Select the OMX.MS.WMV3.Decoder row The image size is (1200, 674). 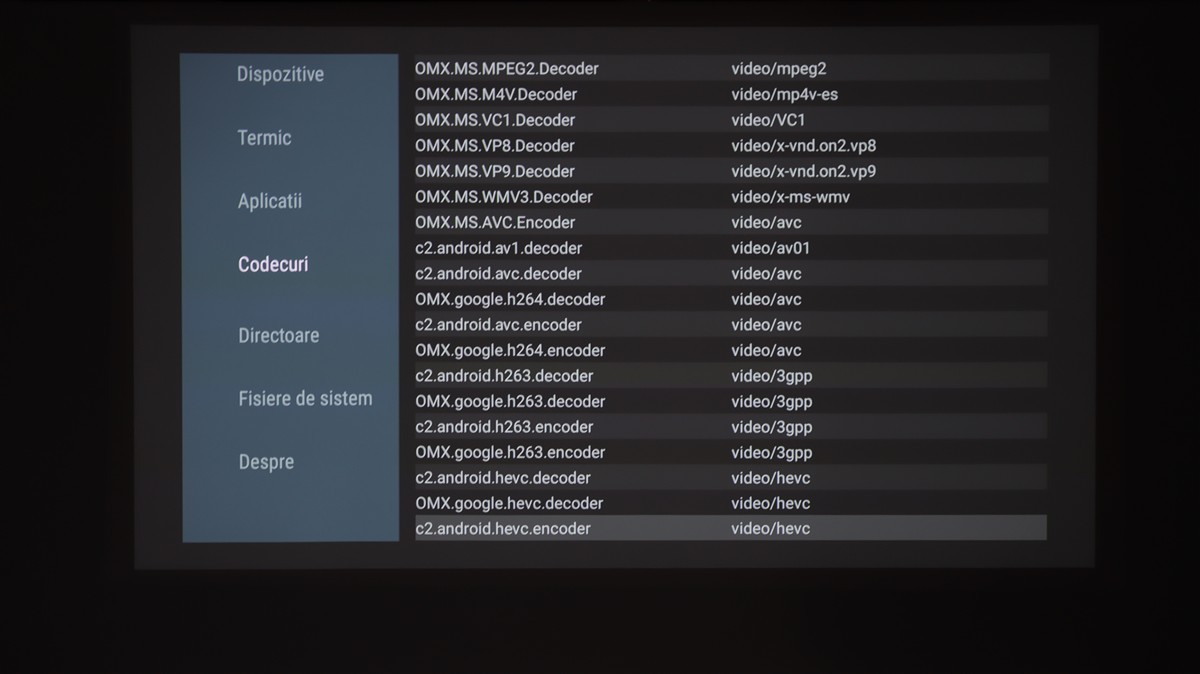504,197
